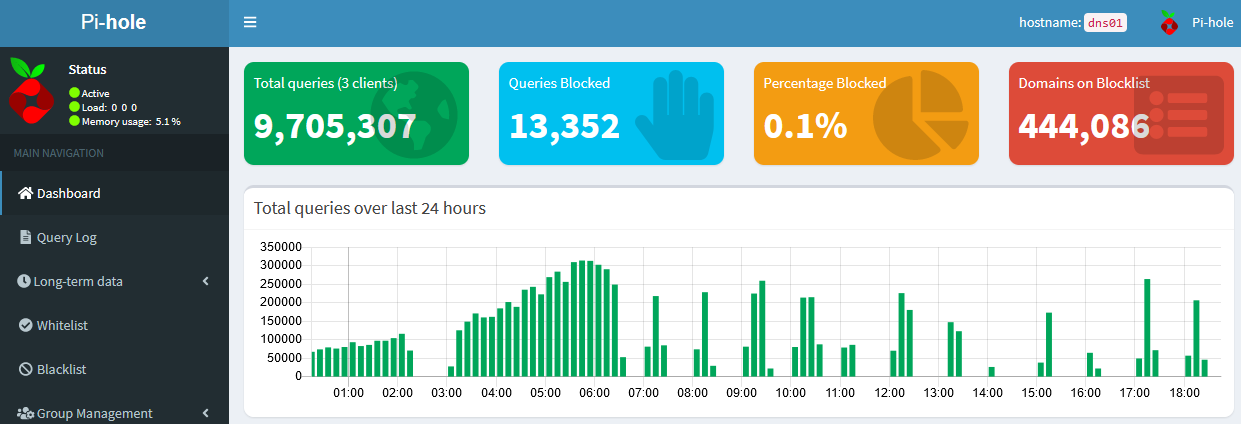Click the Pi-hole user label at top right
The width and height of the screenshot is (1241, 424).
(x=1213, y=22)
